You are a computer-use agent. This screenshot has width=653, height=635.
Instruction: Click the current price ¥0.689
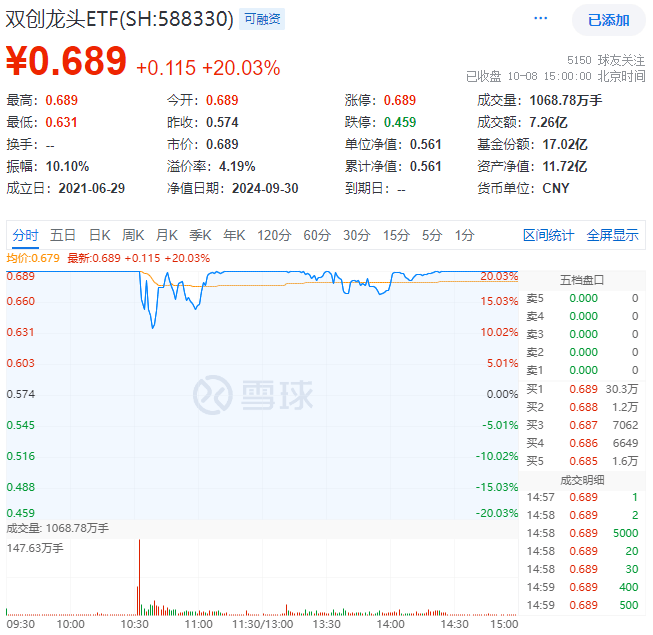point(66,61)
